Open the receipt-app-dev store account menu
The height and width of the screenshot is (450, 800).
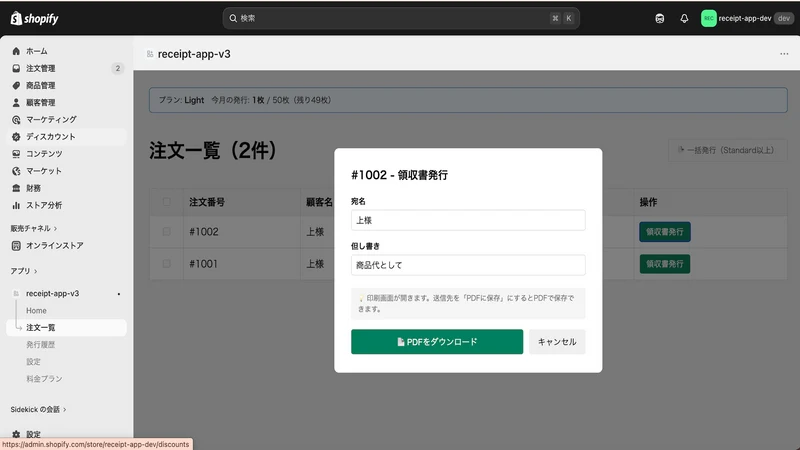(747, 18)
